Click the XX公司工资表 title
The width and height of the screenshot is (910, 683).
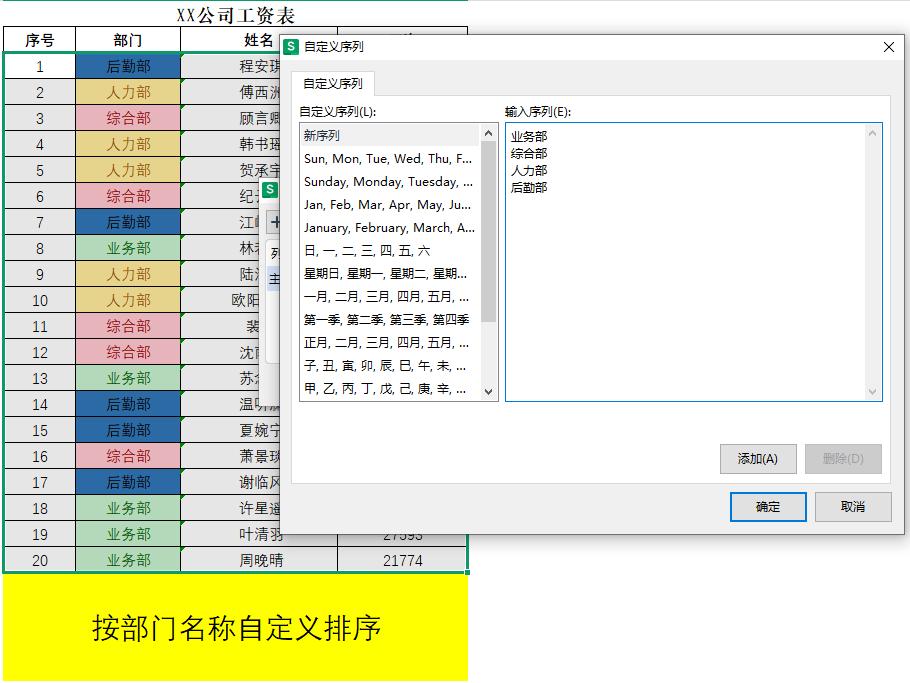pyautogui.click(x=235, y=15)
